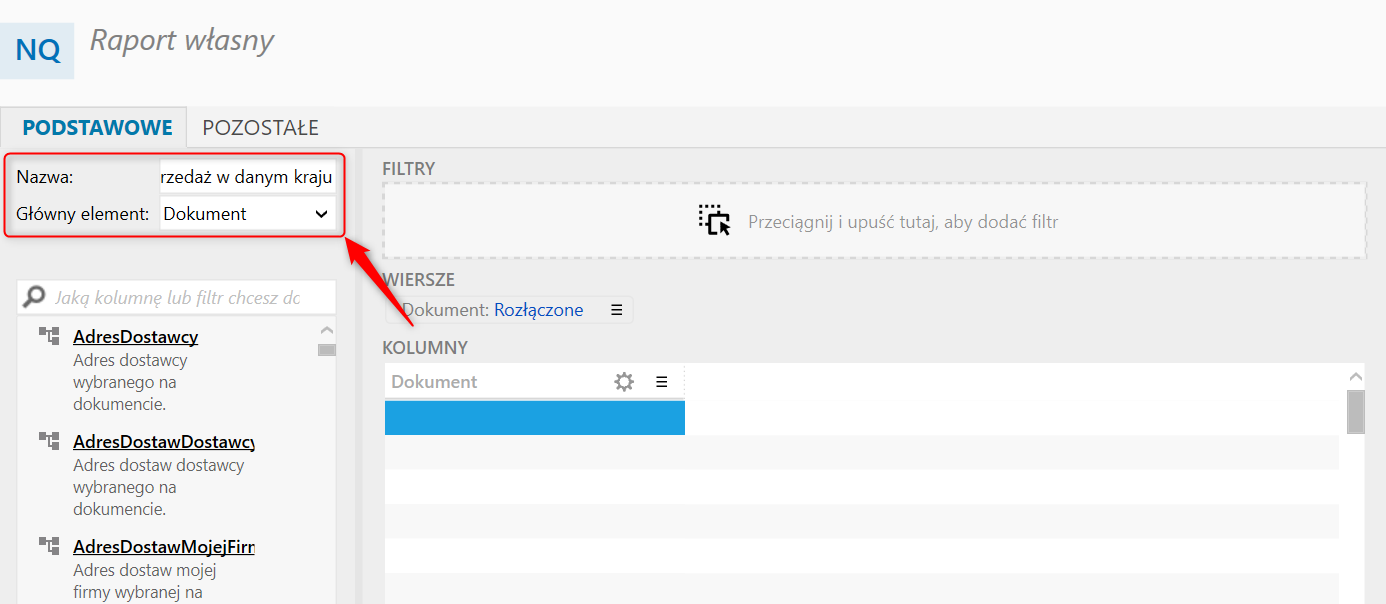Click the tree icon beside AdresDostawMojejFirmy
This screenshot has height=604, width=1386.
tap(48, 546)
